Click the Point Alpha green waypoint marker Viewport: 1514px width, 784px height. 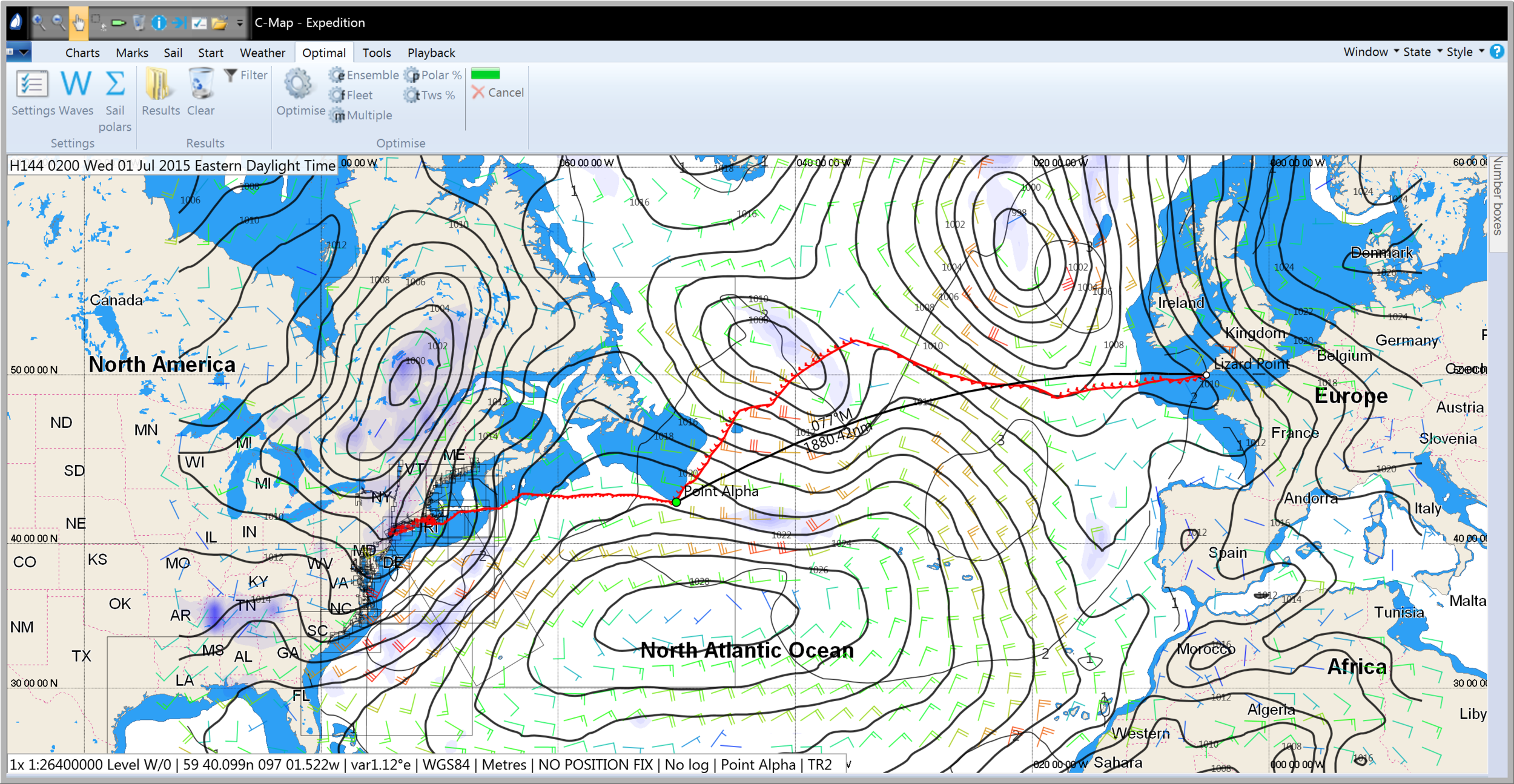tap(676, 502)
